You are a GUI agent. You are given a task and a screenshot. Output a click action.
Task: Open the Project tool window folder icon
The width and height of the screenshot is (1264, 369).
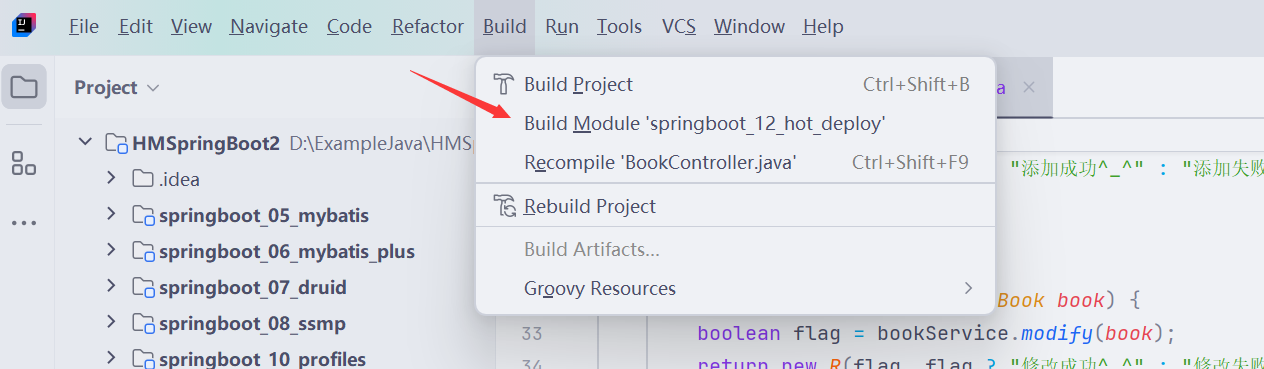pos(24,87)
